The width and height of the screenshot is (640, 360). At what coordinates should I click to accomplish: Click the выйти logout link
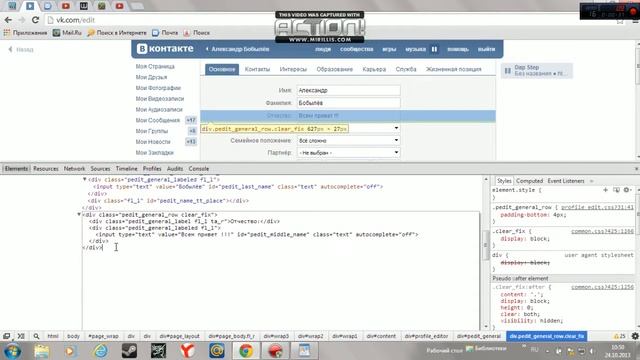pyautogui.click(x=486, y=49)
